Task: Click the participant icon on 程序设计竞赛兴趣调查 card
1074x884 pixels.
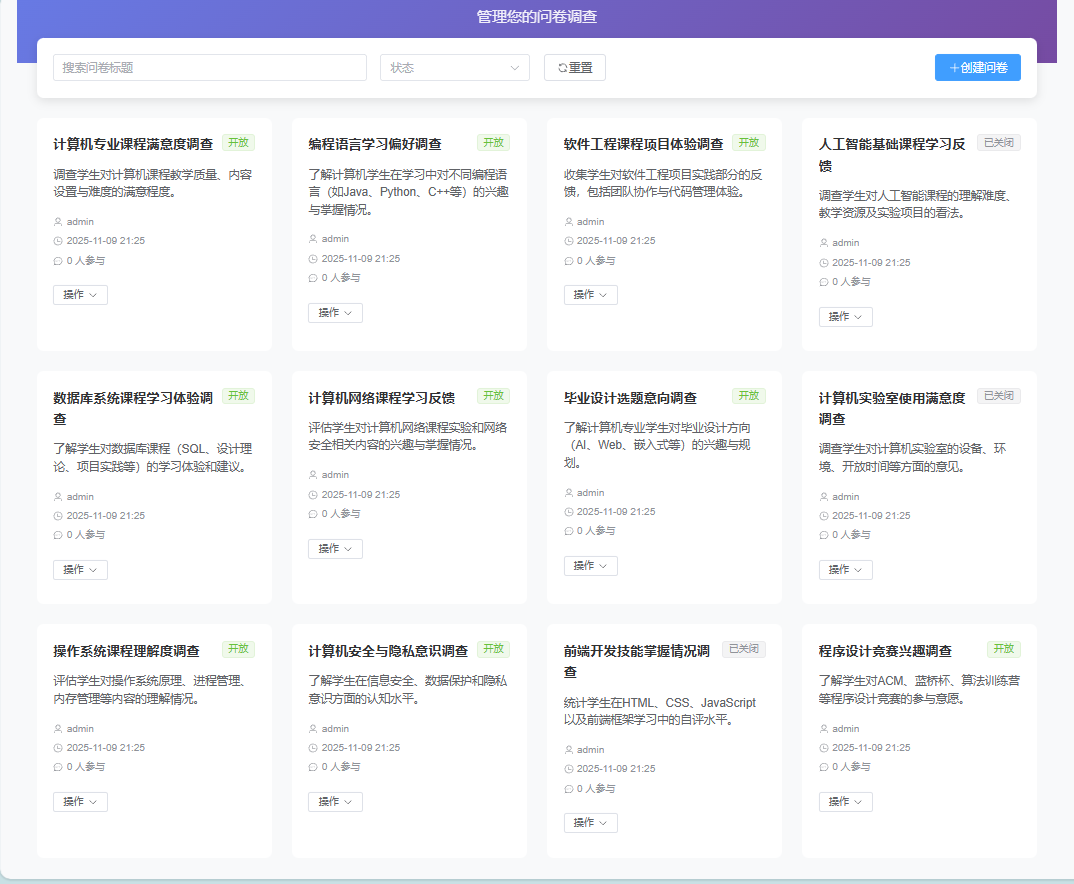Action: tap(824, 767)
